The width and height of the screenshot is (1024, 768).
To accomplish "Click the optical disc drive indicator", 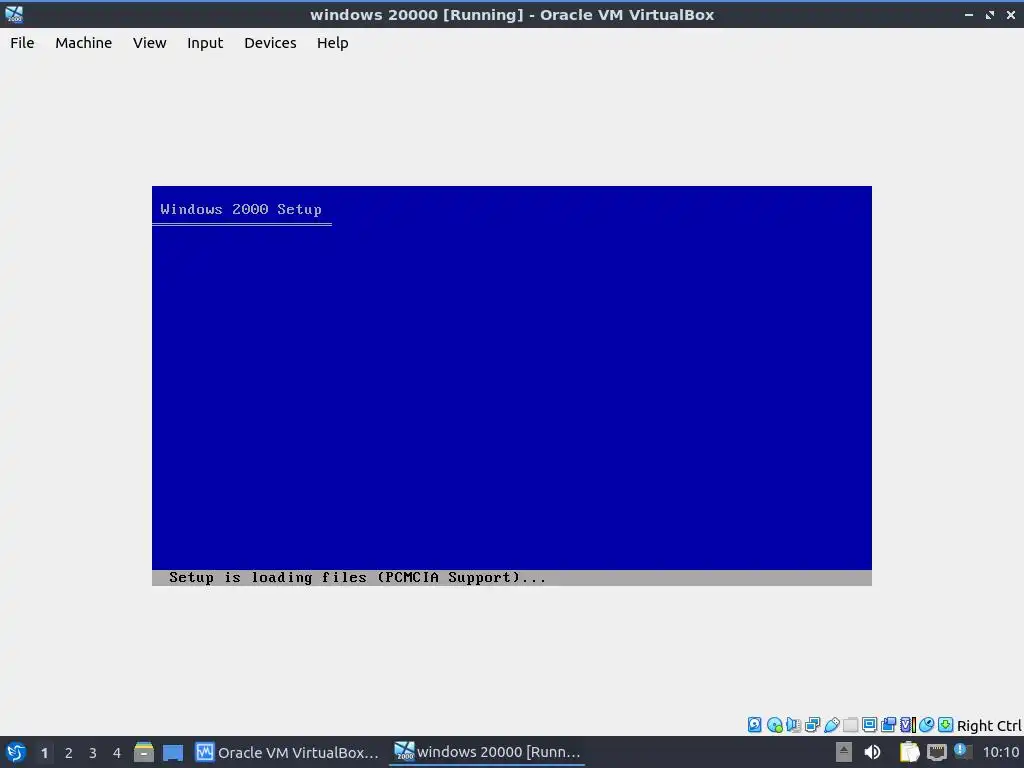I will point(775,725).
